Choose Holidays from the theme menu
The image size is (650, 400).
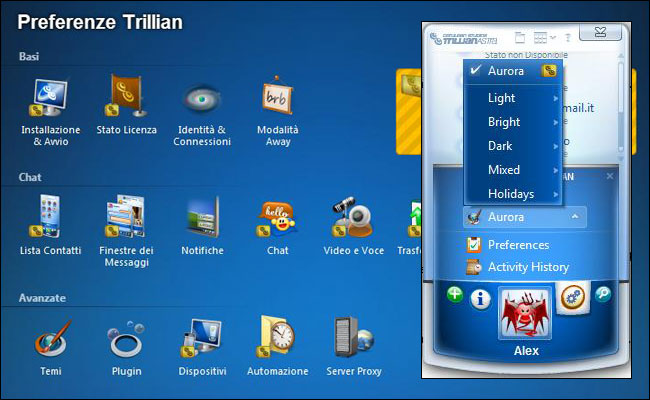(513, 194)
